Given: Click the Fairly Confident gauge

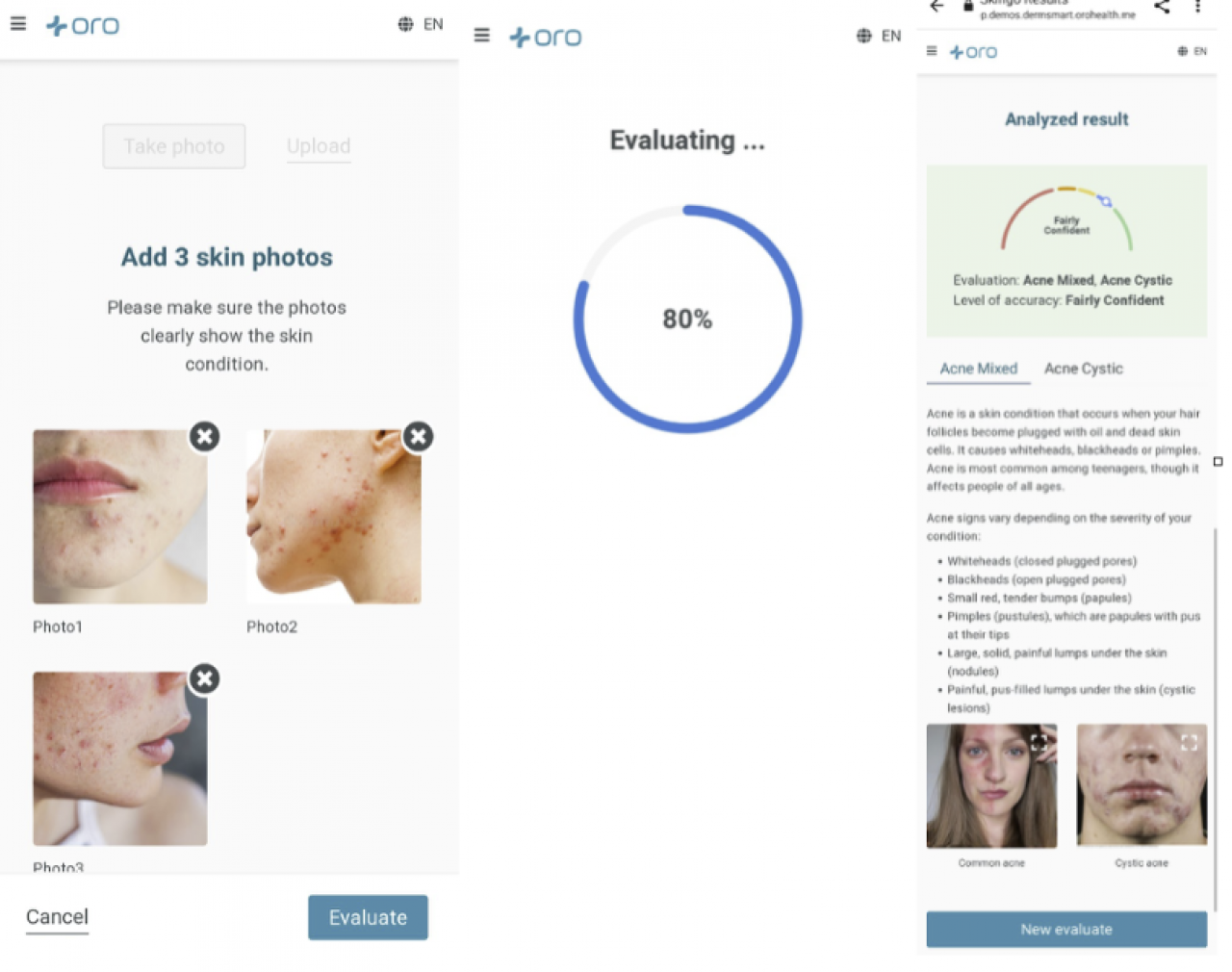Looking at the screenshot, I should coord(1066,219).
